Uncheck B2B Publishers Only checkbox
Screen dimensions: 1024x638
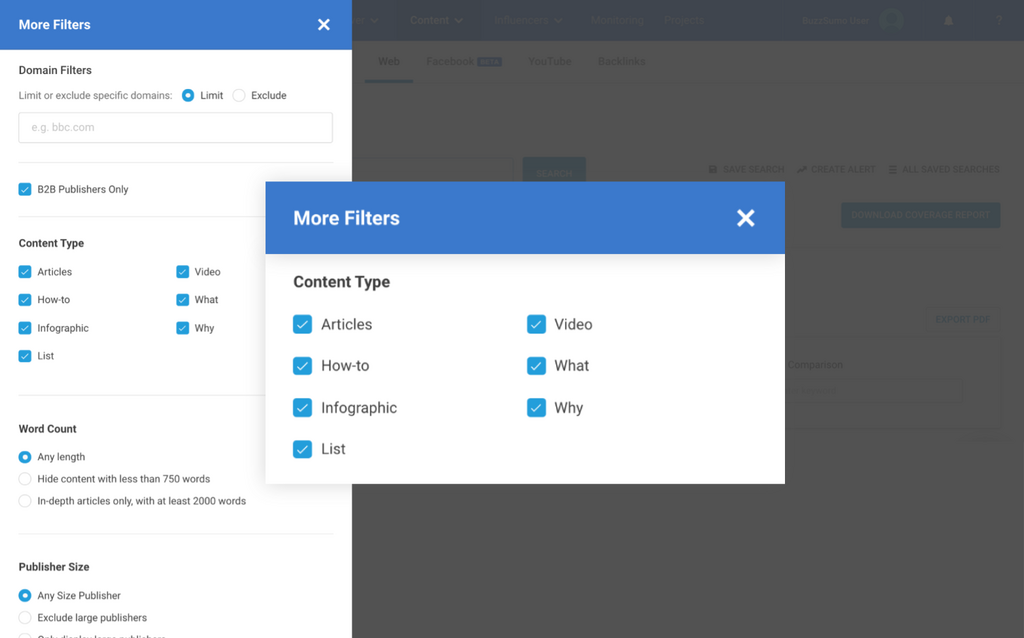pos(25,189)
